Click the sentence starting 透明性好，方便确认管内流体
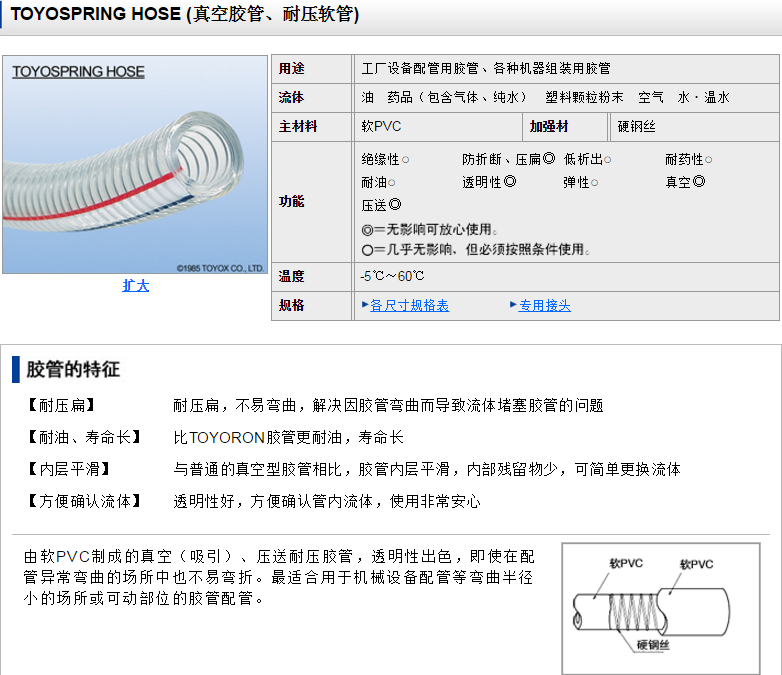The height and width of the screenshot is (675, 782). pyautogui.click(x=327, y=501)
